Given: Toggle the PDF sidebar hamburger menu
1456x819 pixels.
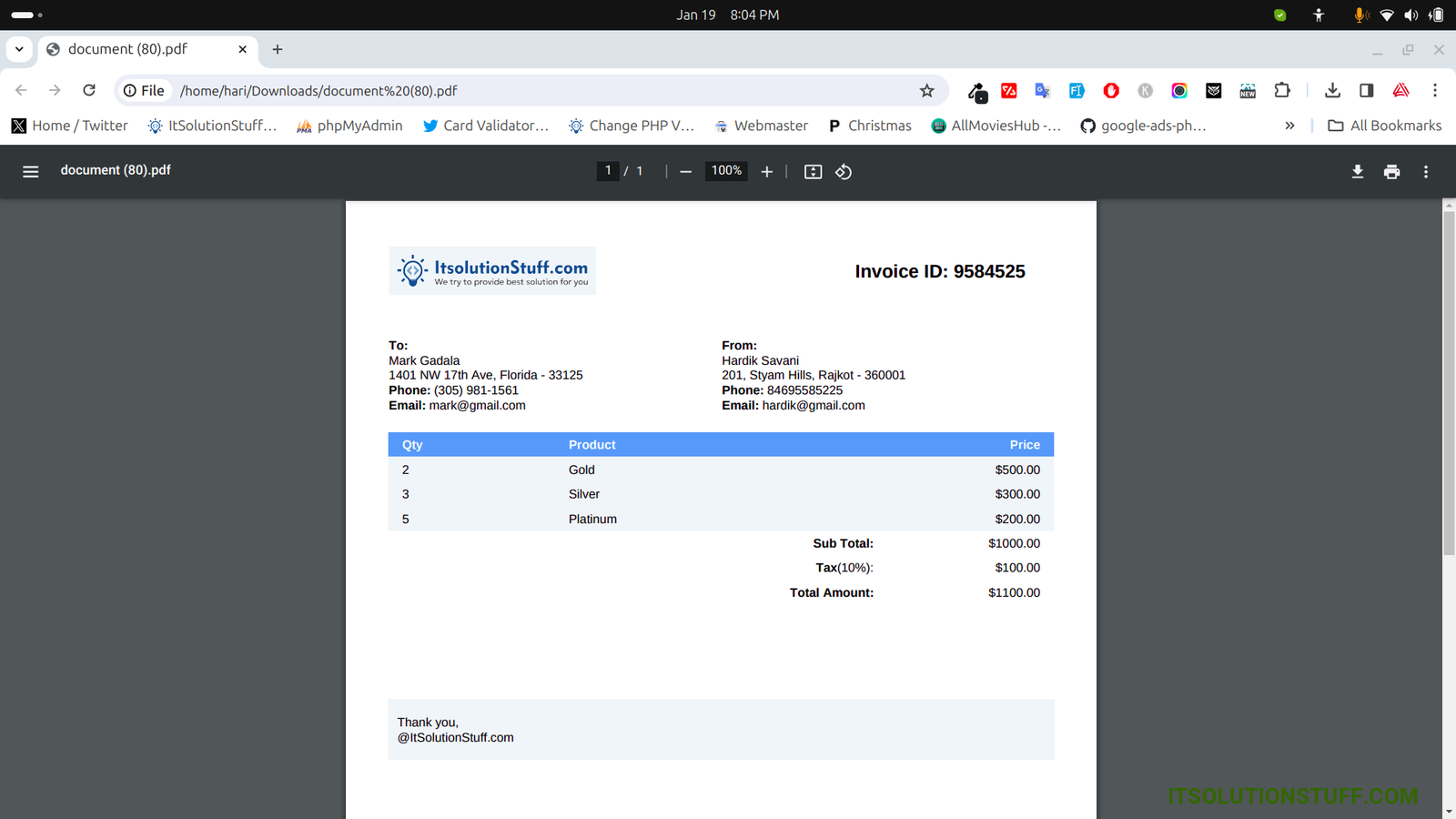Looking at the screenshot, I should pyautogui.click(x=30, y=171).
